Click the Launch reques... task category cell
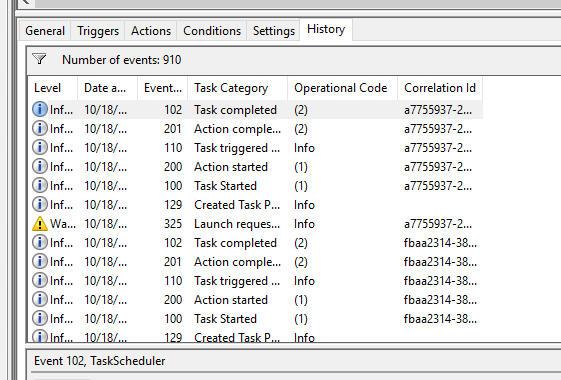This screenshot has width=561, height=380. [x=237, y=224]
